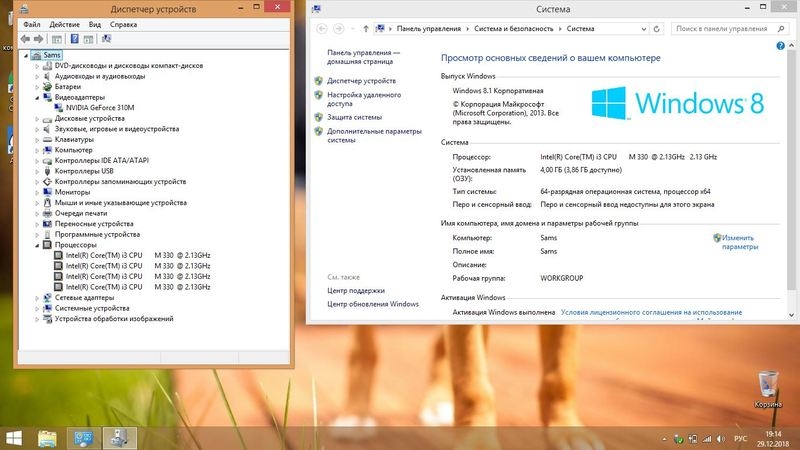This screenshot has height=450, width=800.
Task: Go to Панель управления — домашняя страница
Action: point(363,57)
